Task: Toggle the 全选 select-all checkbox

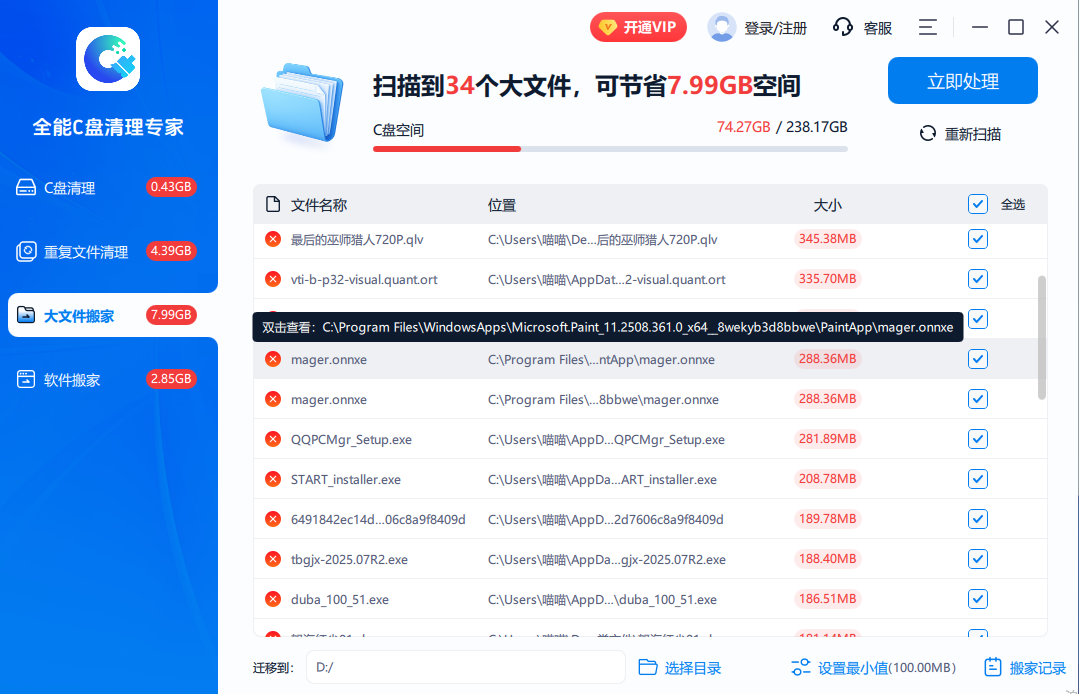Action: coord(977,204)
